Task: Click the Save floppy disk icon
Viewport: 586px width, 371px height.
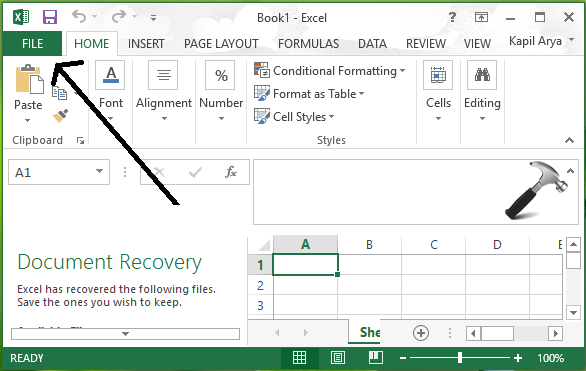Action: tap(50, 17)
